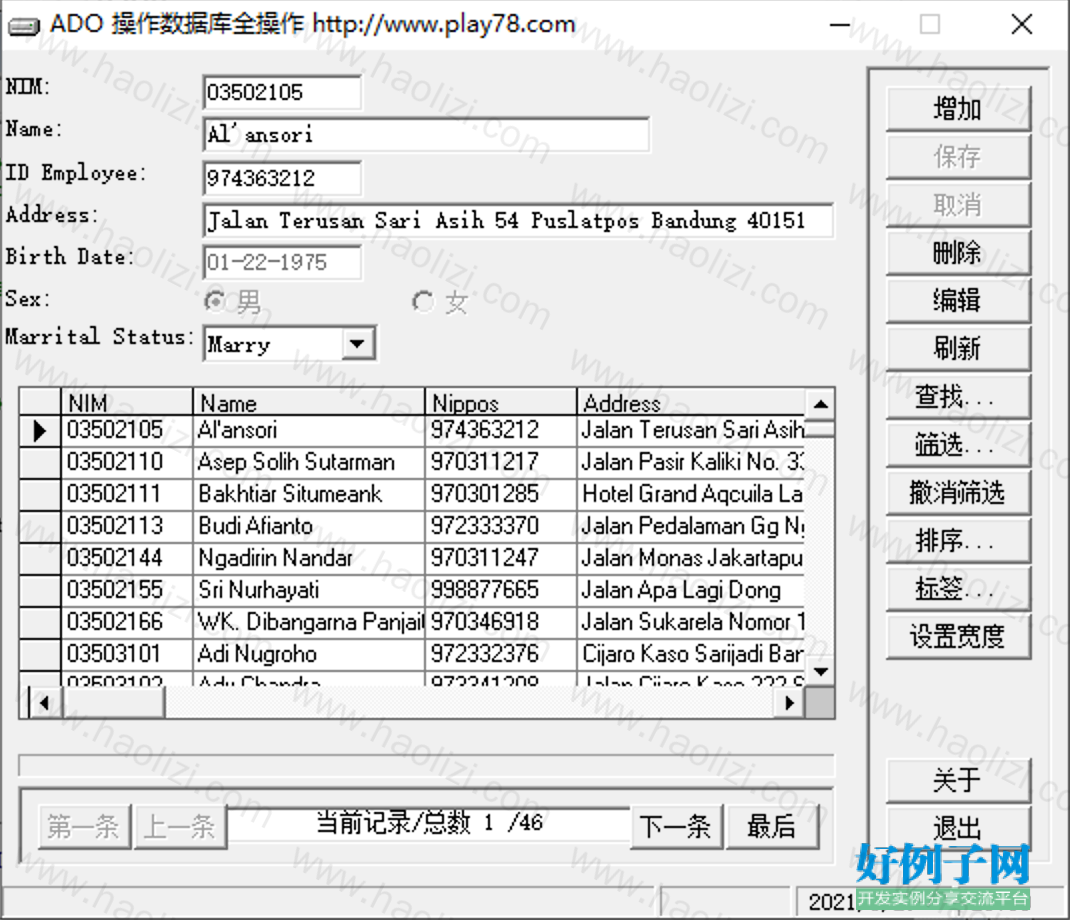The image size is (1070, 920).
Task: Click the 退出 (Exit) button
Action: tap(958, 828)
